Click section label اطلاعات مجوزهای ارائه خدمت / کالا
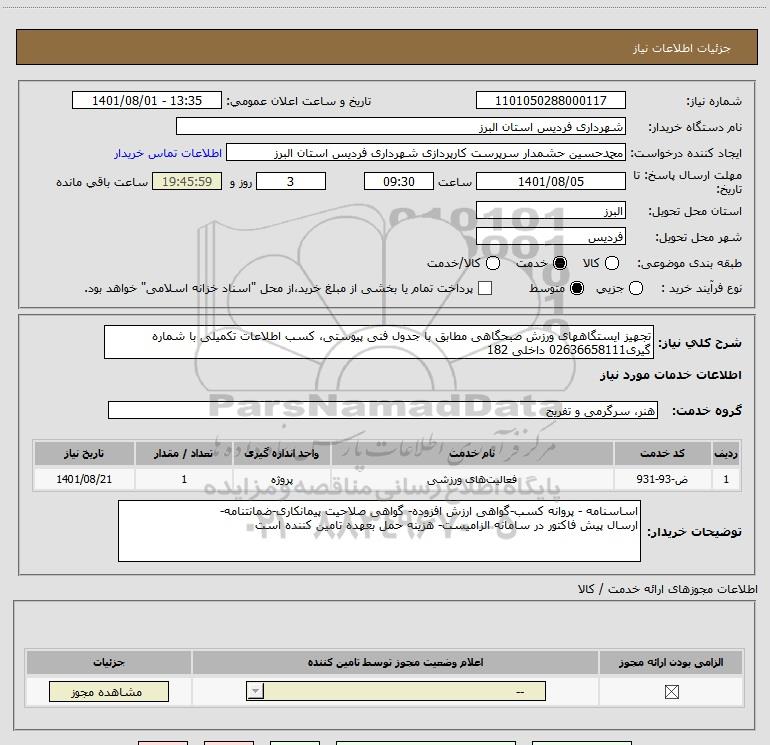The height and width of the screenshot is (745, 770). [667, 589]
